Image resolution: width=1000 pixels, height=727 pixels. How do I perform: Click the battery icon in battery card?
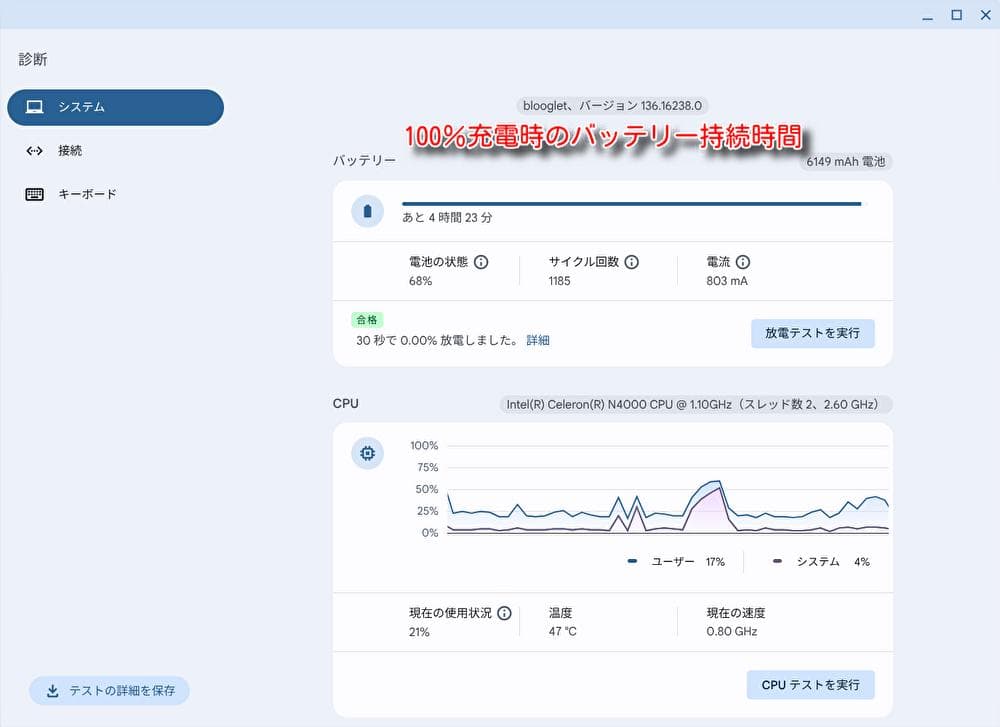368,211
